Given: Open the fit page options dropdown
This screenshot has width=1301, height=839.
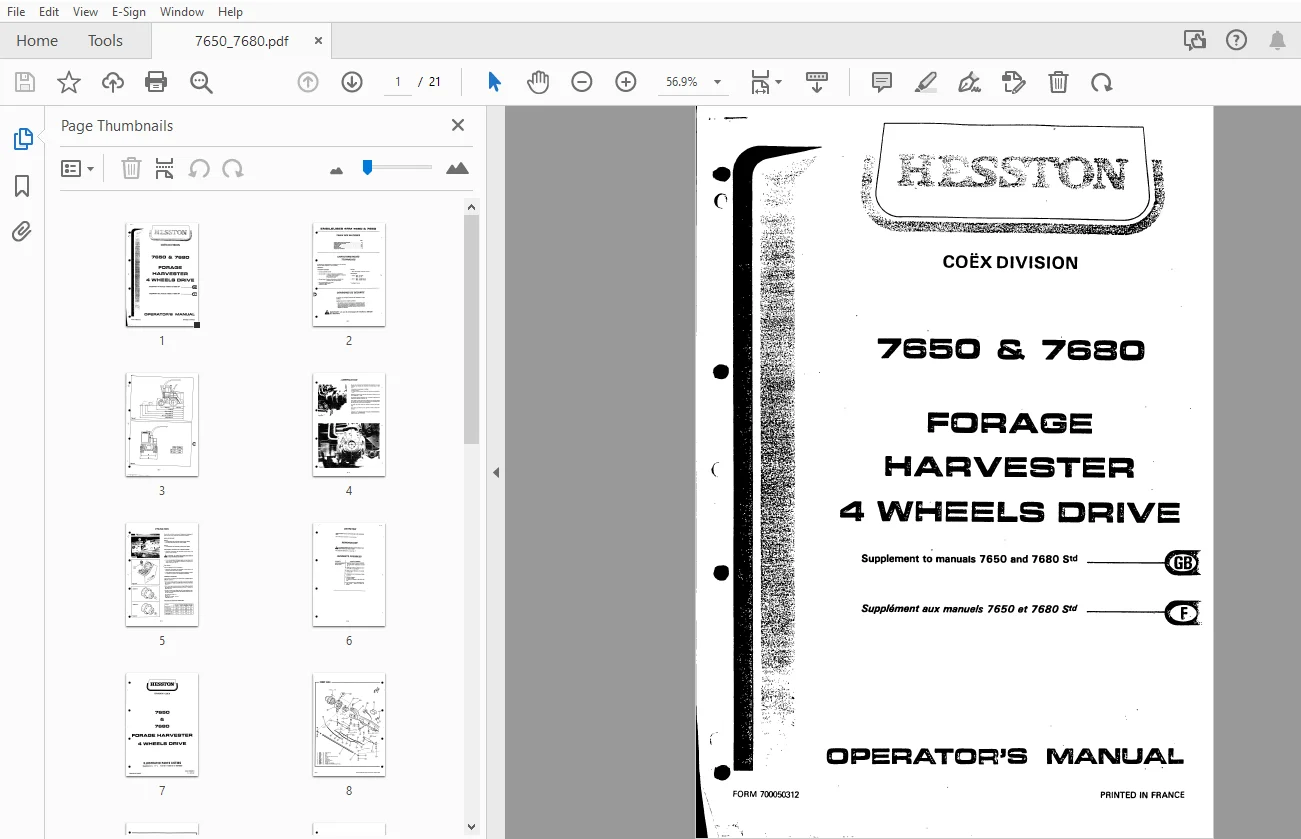Looking at the screenshot, I should pyautogui.click(x=766, y=82).
